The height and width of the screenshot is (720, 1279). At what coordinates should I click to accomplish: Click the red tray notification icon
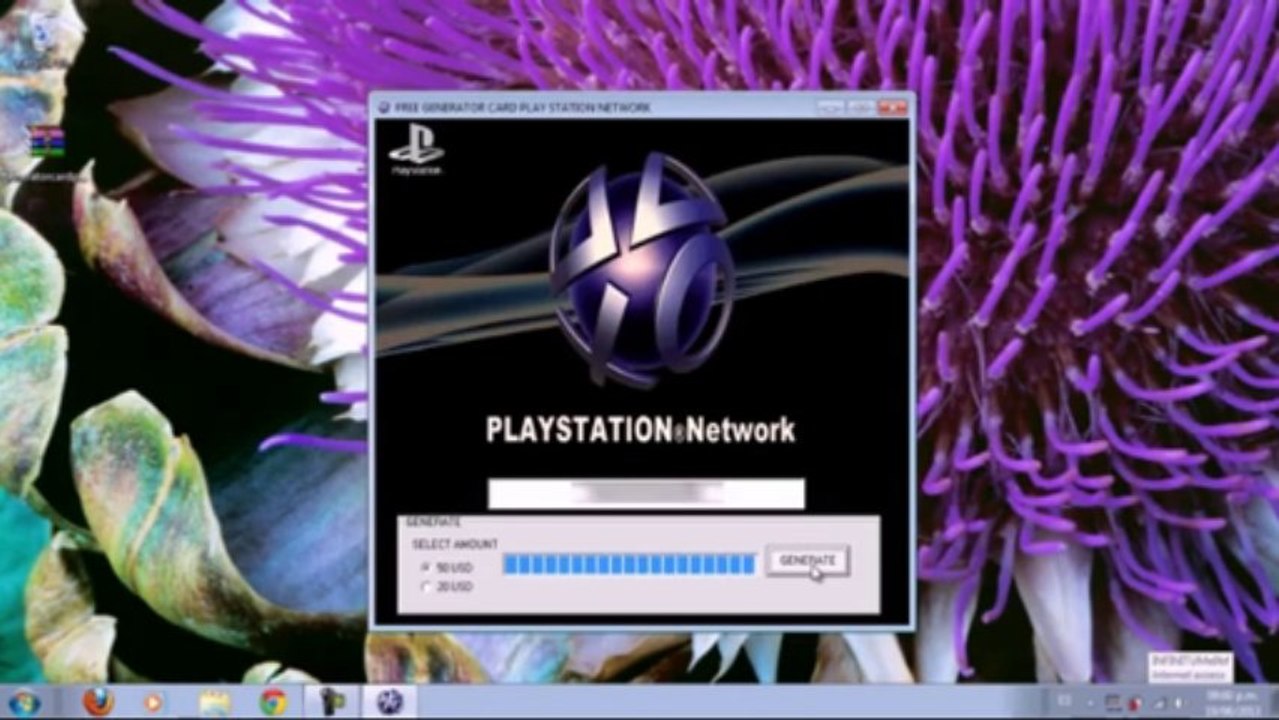click(x=1135, y=704)
